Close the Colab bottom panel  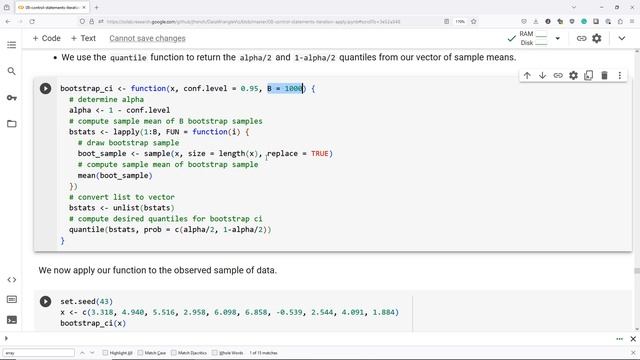(633, 339)
